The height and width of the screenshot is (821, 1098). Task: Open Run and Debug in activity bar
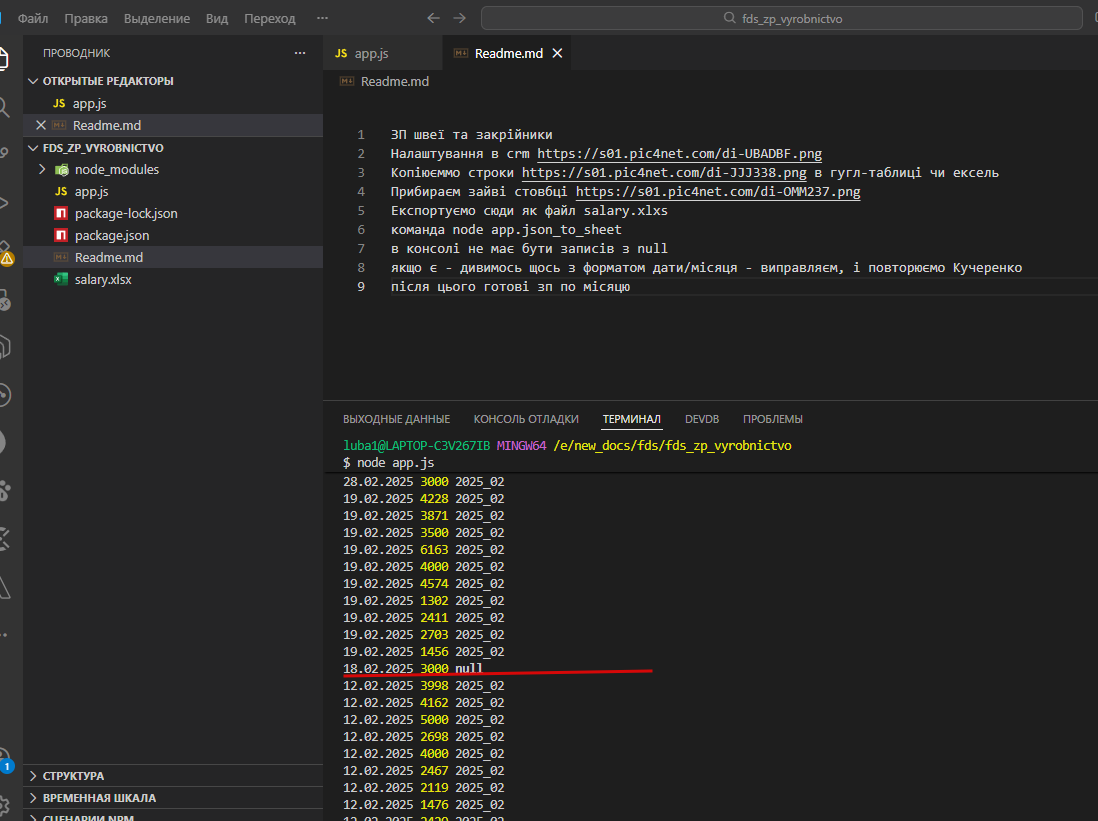[x=5, y=203]
